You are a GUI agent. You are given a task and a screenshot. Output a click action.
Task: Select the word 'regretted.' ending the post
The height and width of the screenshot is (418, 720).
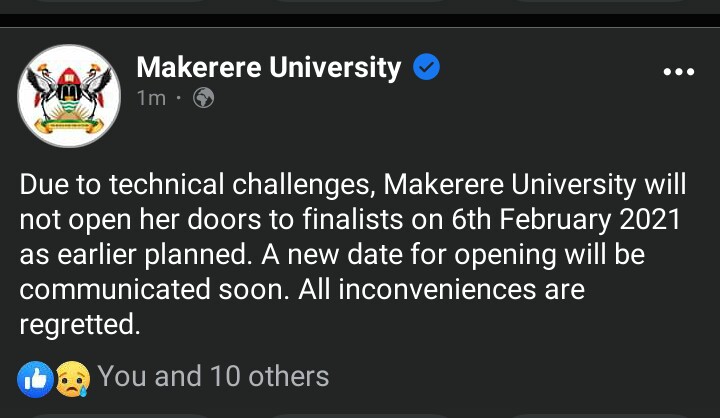pyautogui.click(x=80, y=325)
